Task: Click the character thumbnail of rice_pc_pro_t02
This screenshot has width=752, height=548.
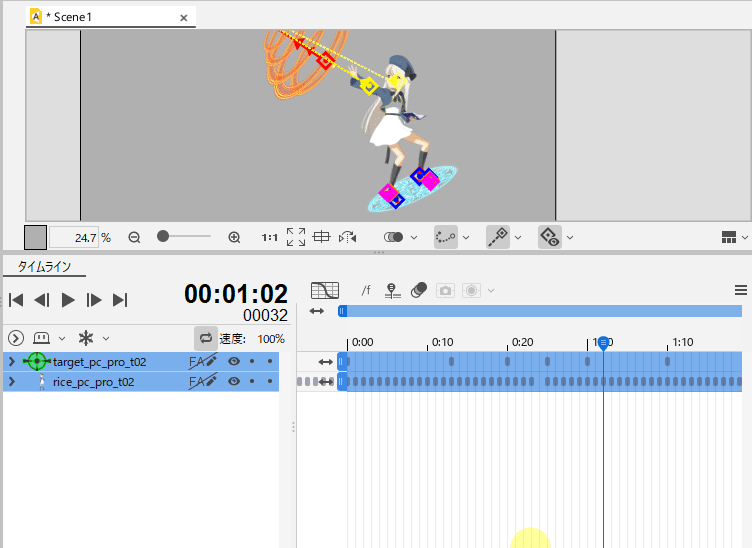Action: point(42,382)
